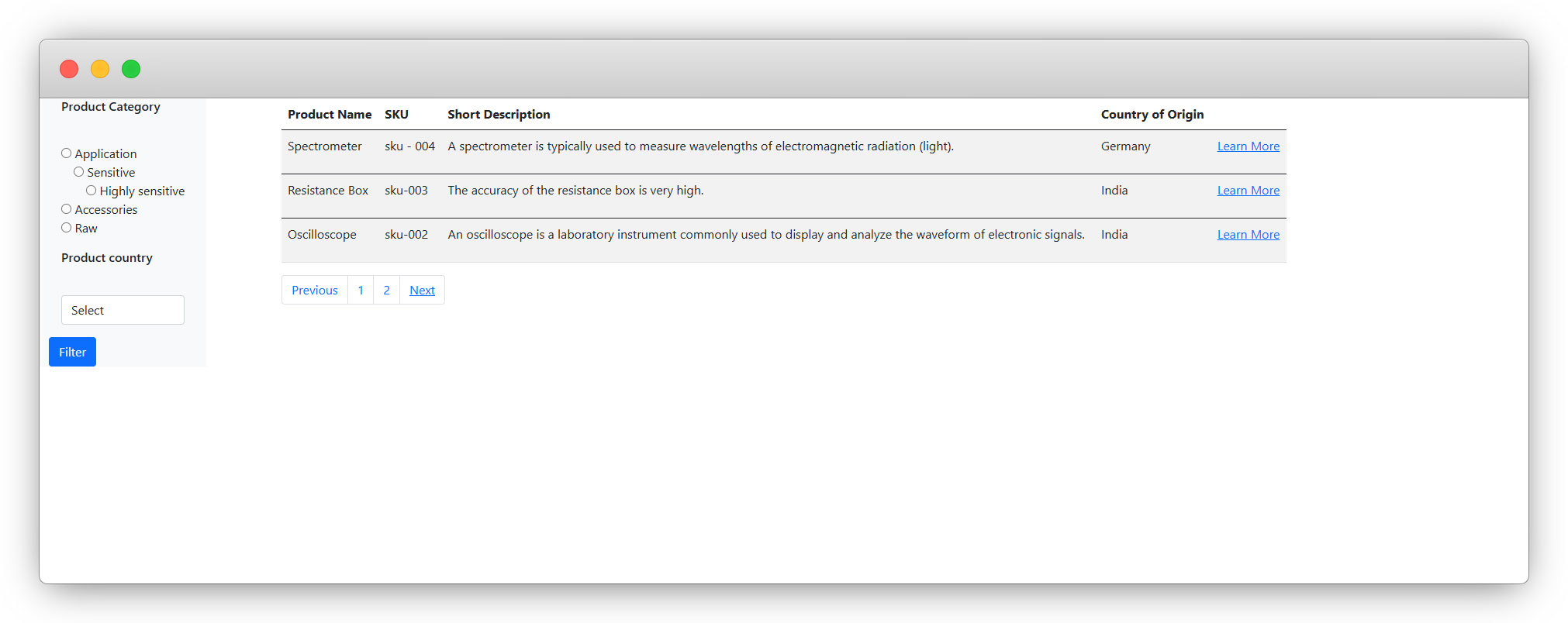Jump to page 1 in pagination

click(x=361, y=291)
